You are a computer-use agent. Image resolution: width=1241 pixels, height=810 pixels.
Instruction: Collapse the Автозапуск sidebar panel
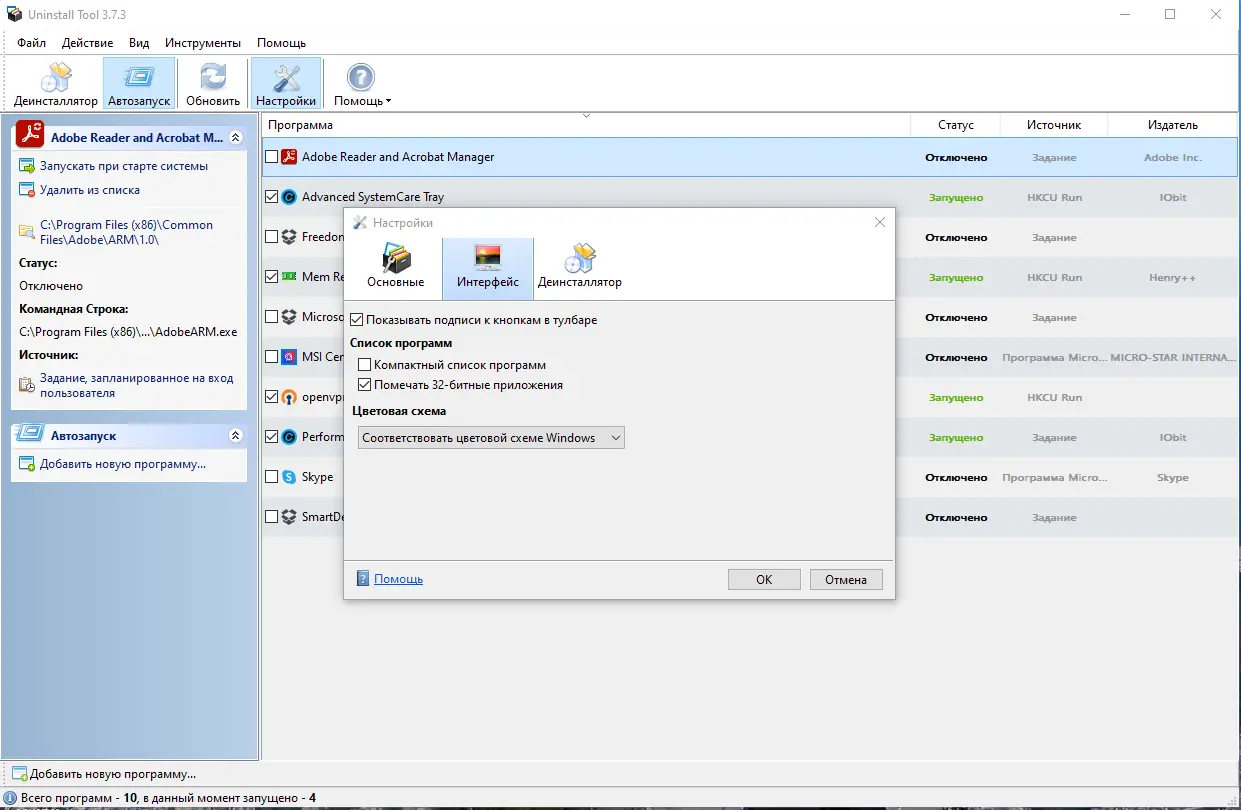coord(235,436)
